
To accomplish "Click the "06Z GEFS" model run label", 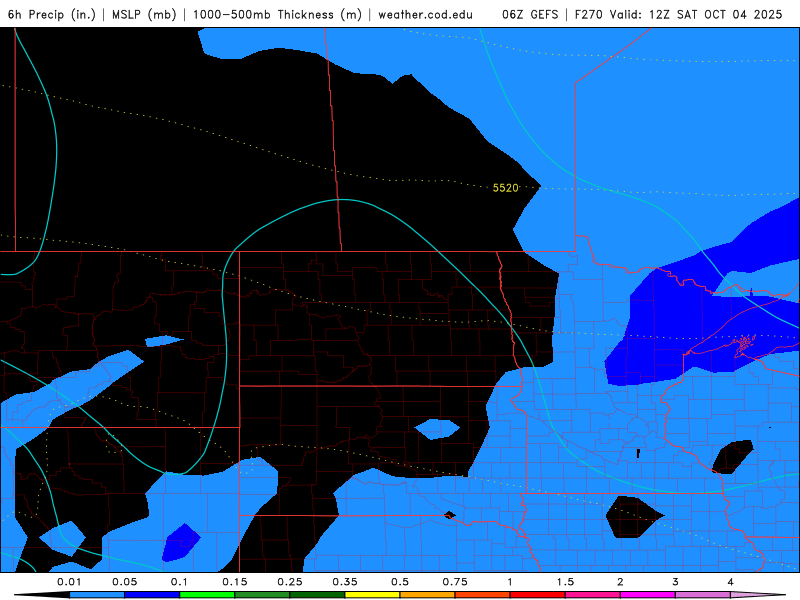I will (x=530, y=14).
